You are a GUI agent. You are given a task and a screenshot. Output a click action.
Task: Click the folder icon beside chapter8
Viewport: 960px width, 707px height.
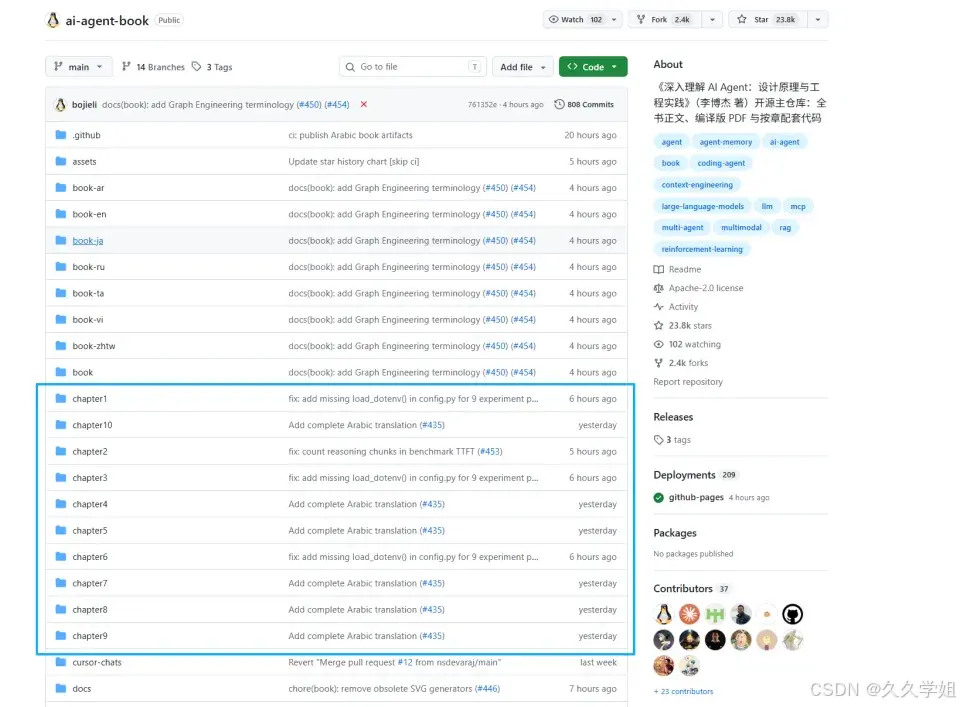(x=61, y=609)
